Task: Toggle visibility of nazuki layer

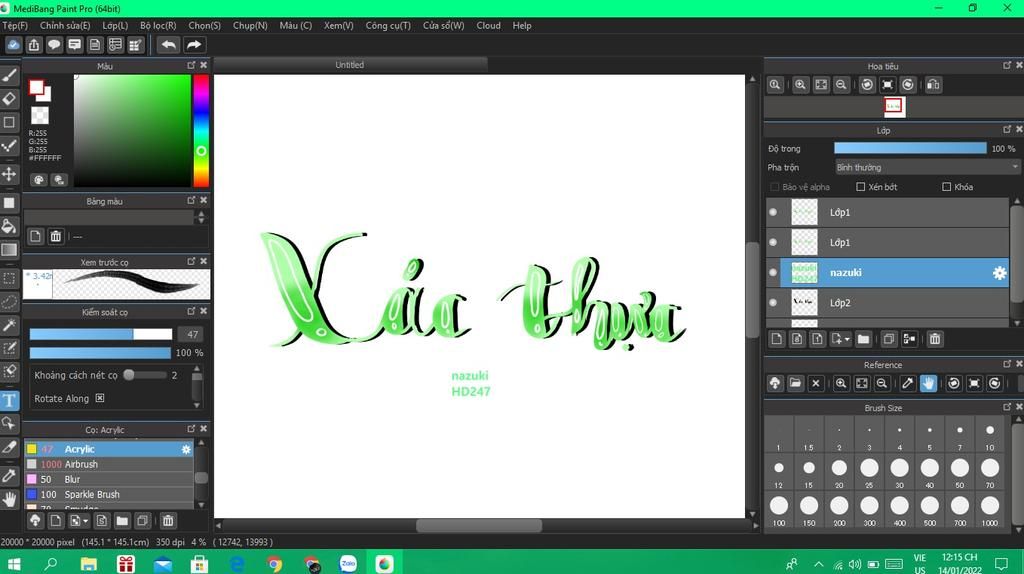Action: coord(773,272)
